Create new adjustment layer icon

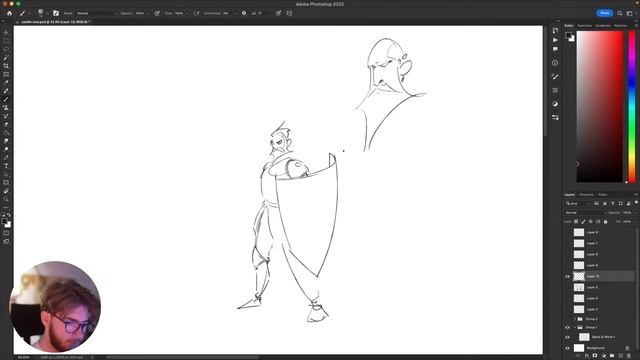603,356
